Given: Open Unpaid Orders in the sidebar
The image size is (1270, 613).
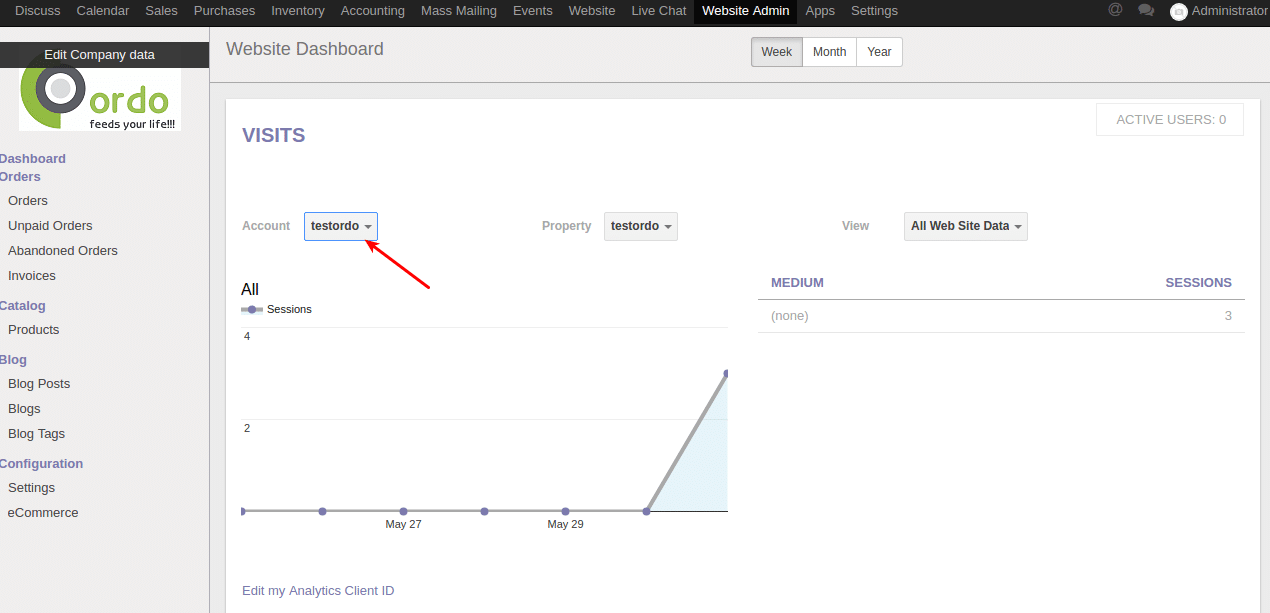Looking at the screenshot, I should [x=50, y=226].
